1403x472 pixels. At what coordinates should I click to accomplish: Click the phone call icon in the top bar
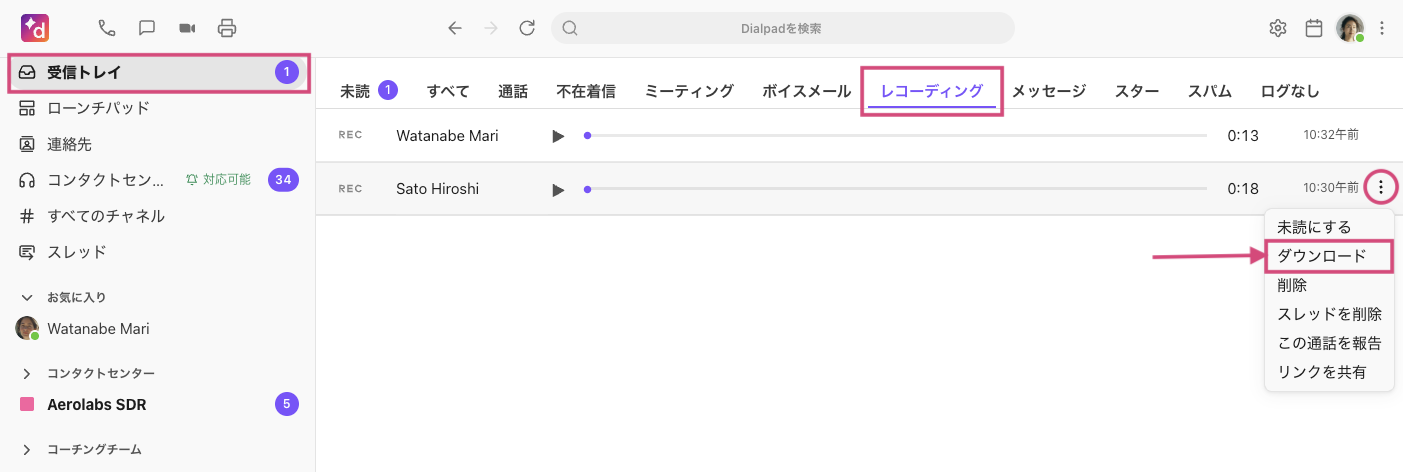(106, 28)
